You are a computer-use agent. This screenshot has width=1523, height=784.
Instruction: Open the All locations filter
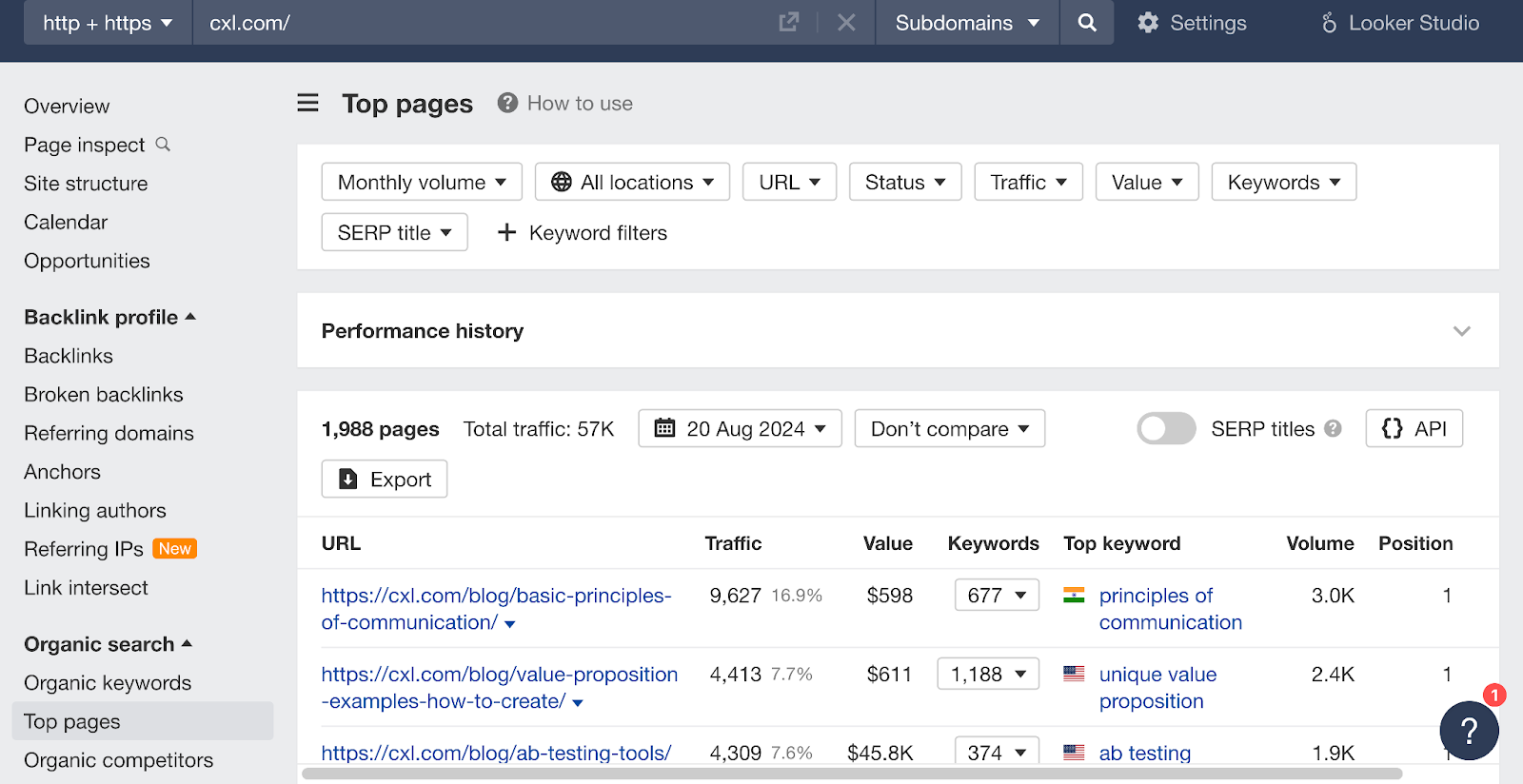click(632, 182)
